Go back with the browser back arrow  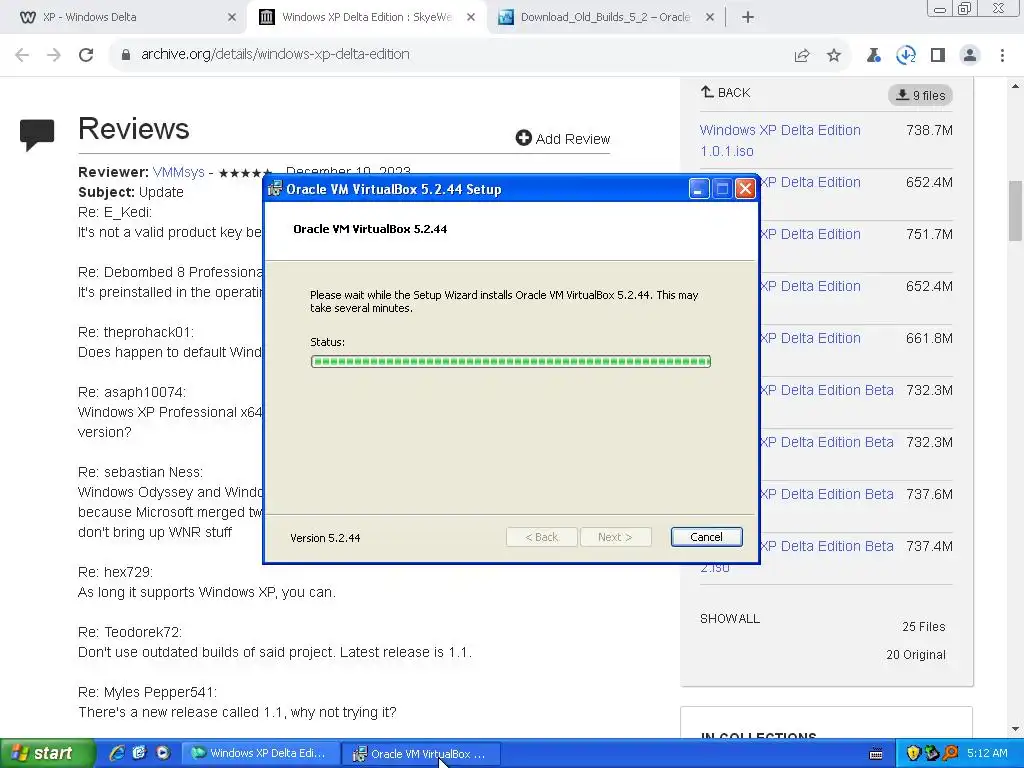(22, 55)
